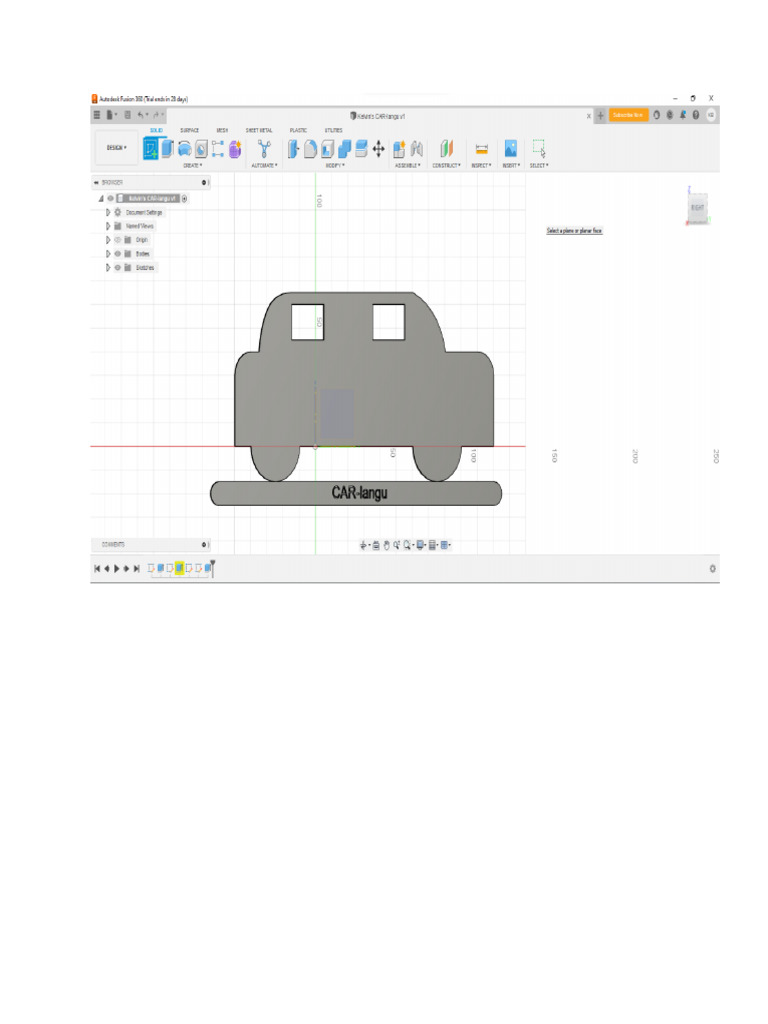Open Display Settings in navigation bar

tap(421, 545)
